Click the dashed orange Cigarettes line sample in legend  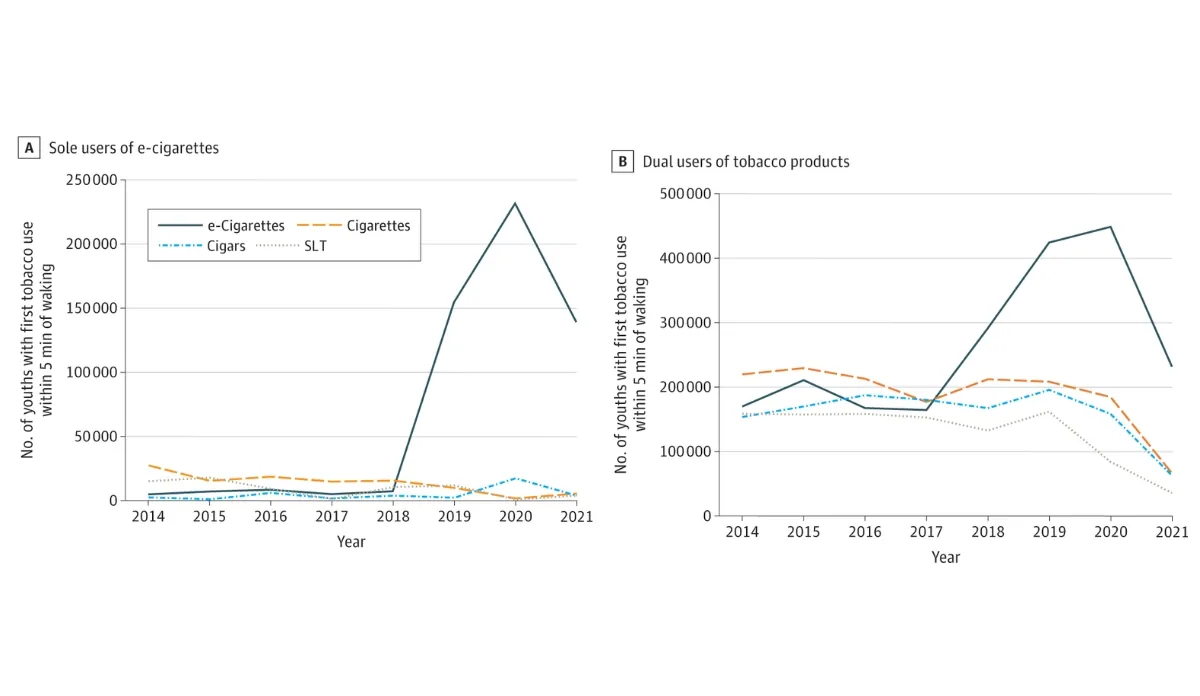(318, 226)
